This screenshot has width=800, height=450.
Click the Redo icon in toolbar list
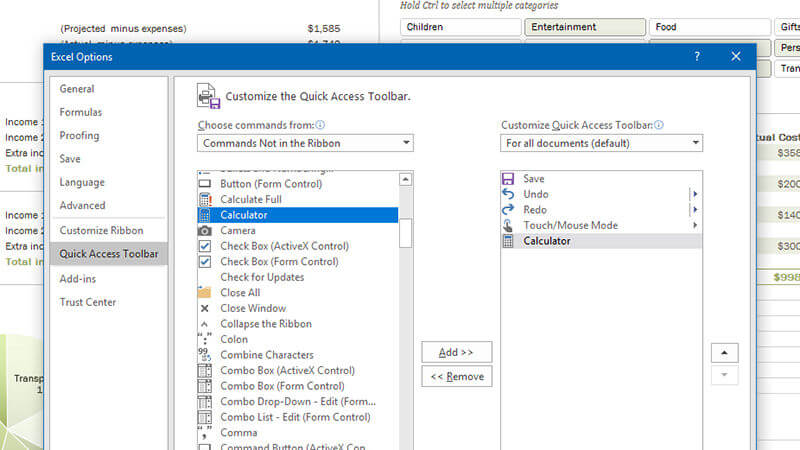[x=508, y=210]
